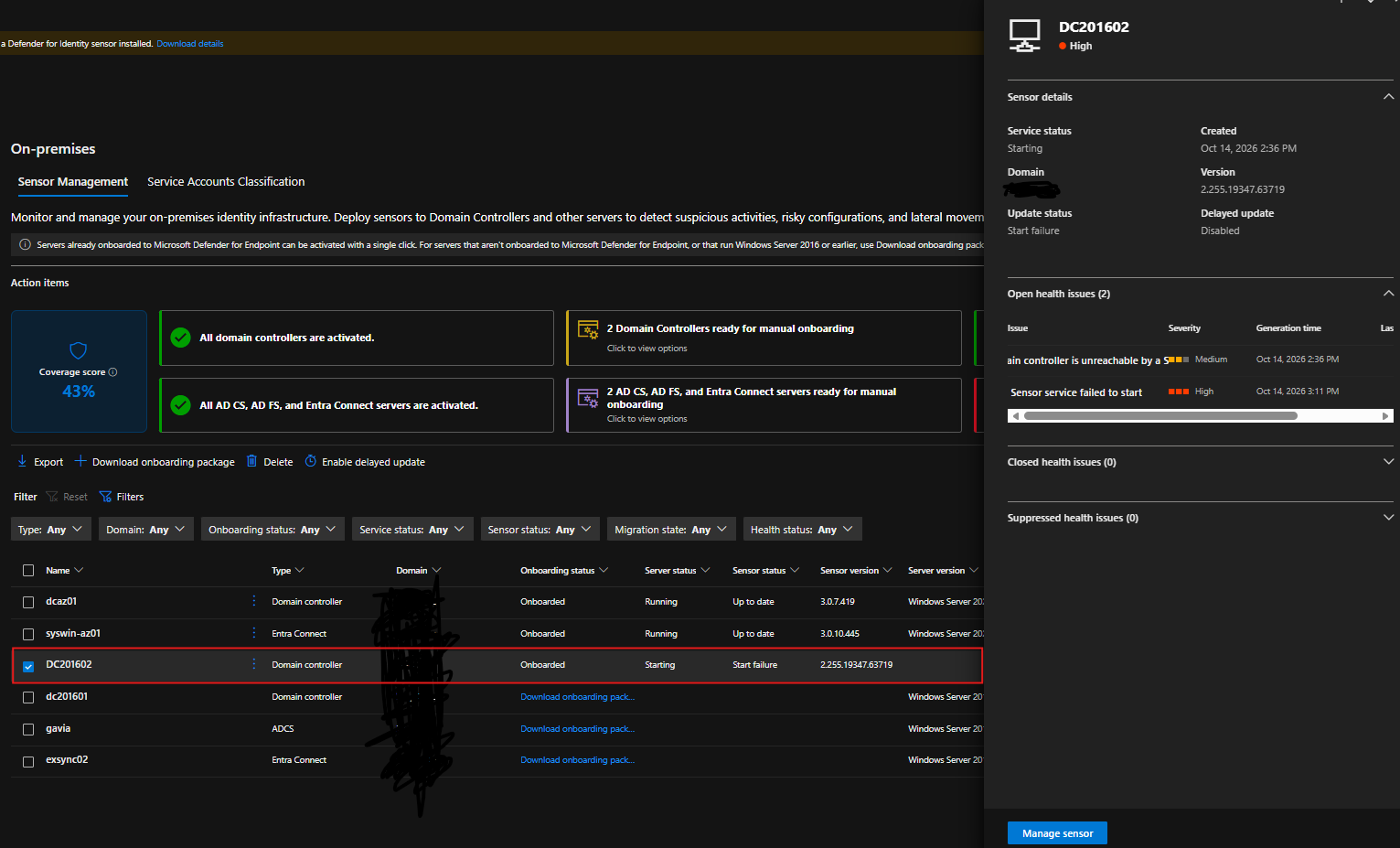Select the gavia row checkbox
Image resolution: width=1400 pixels, height=848 pixels.
click(28, 729)
